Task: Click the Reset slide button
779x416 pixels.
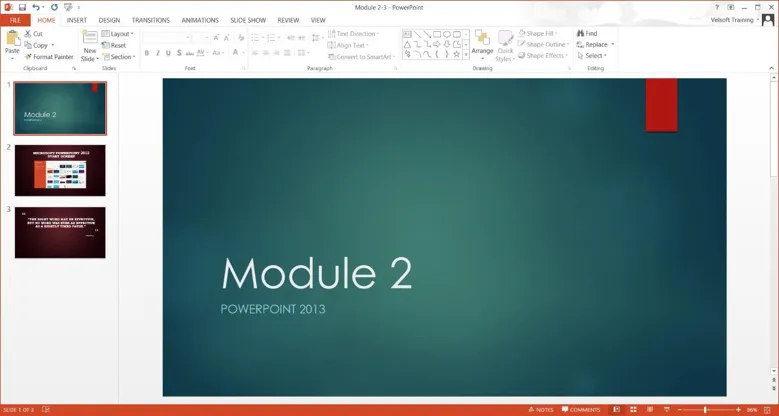Action: tap(114, 45)
